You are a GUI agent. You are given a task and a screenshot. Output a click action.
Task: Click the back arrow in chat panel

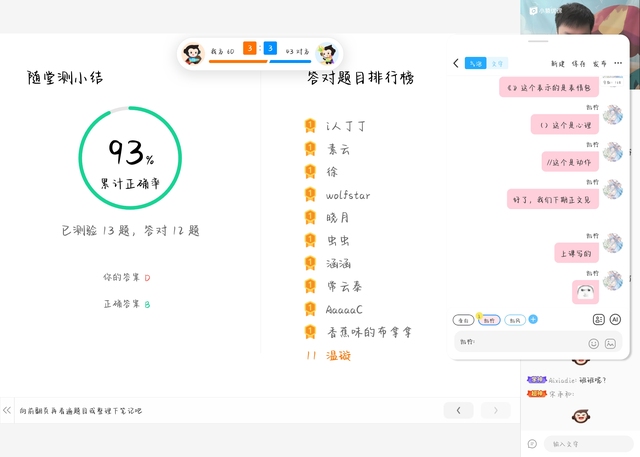pos(457,63)
